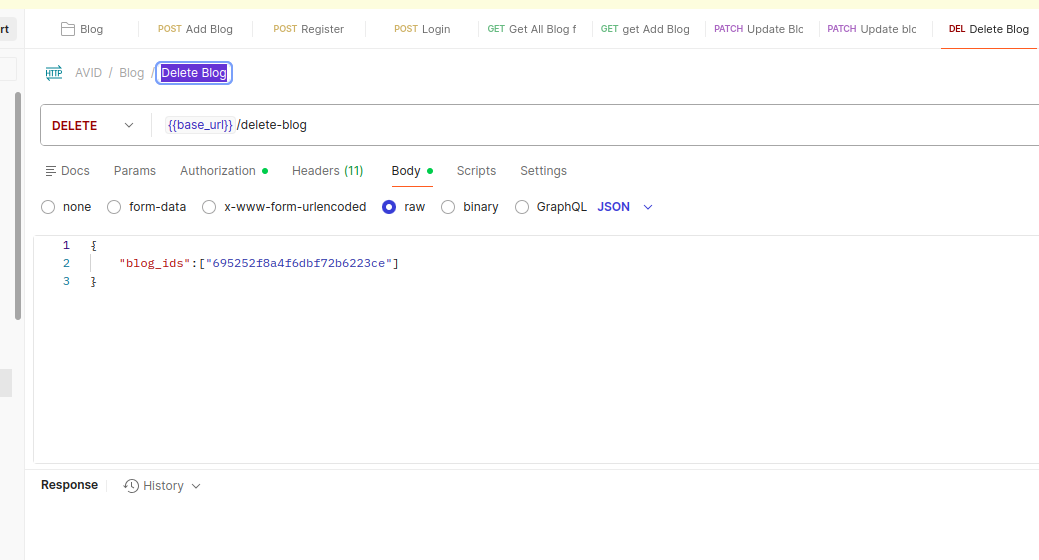Click the HTTP request icon in breadcrumb
Screen dimensions: 1039x560
(x=54, y=73)
